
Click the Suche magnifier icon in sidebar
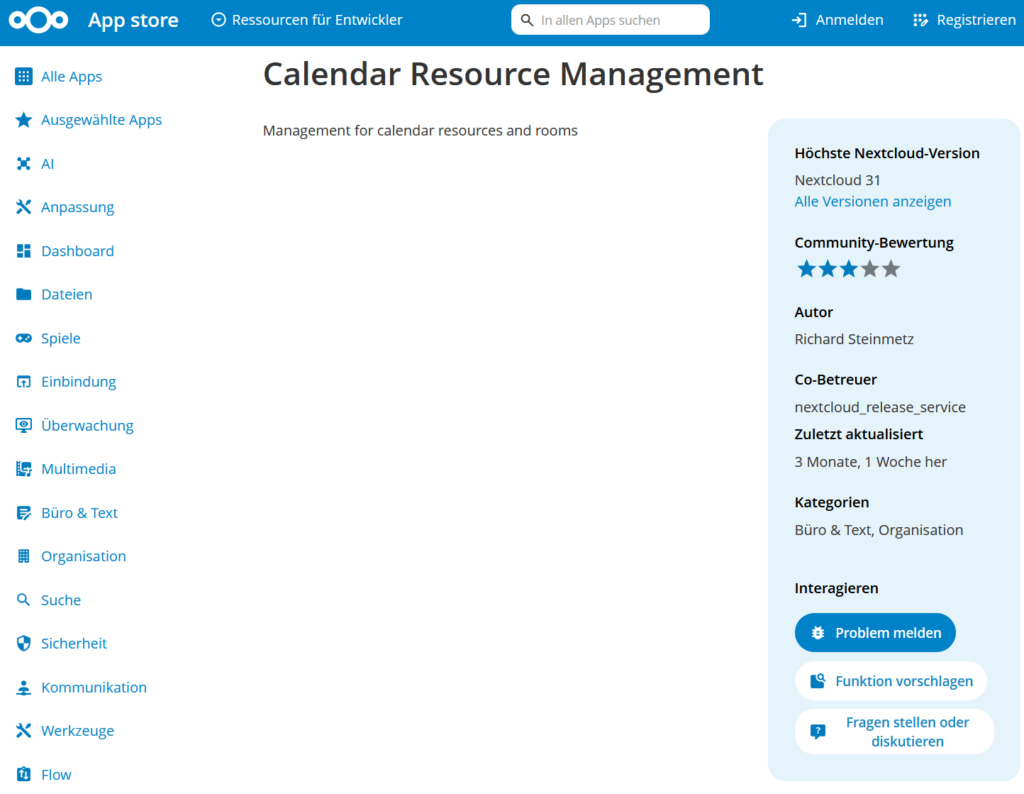[x=24, y=599]
